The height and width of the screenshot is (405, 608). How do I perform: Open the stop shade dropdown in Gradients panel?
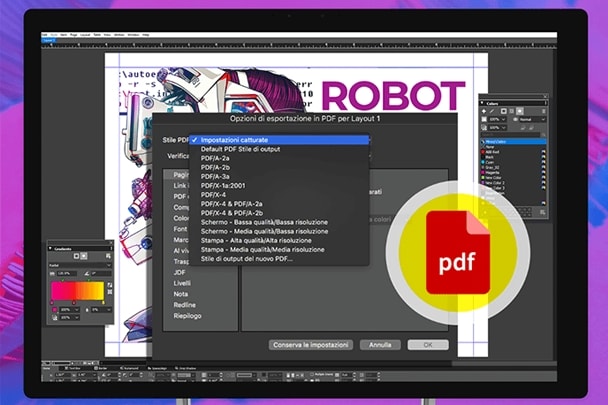[x=70, y=310]
